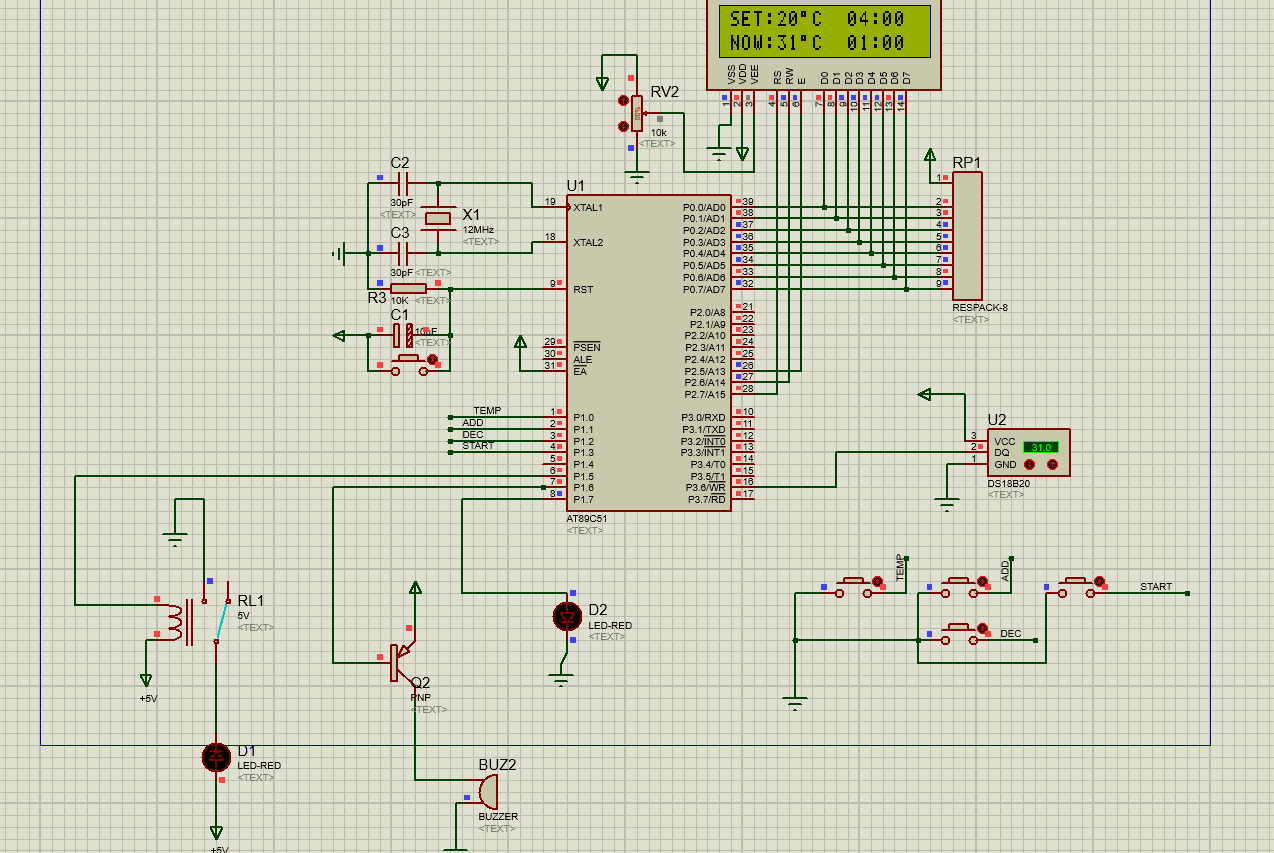Click the LCD line 'NOW:31°C 01:00'
The height and width of the screenshot is (853, 1274).
pos(818,43)
